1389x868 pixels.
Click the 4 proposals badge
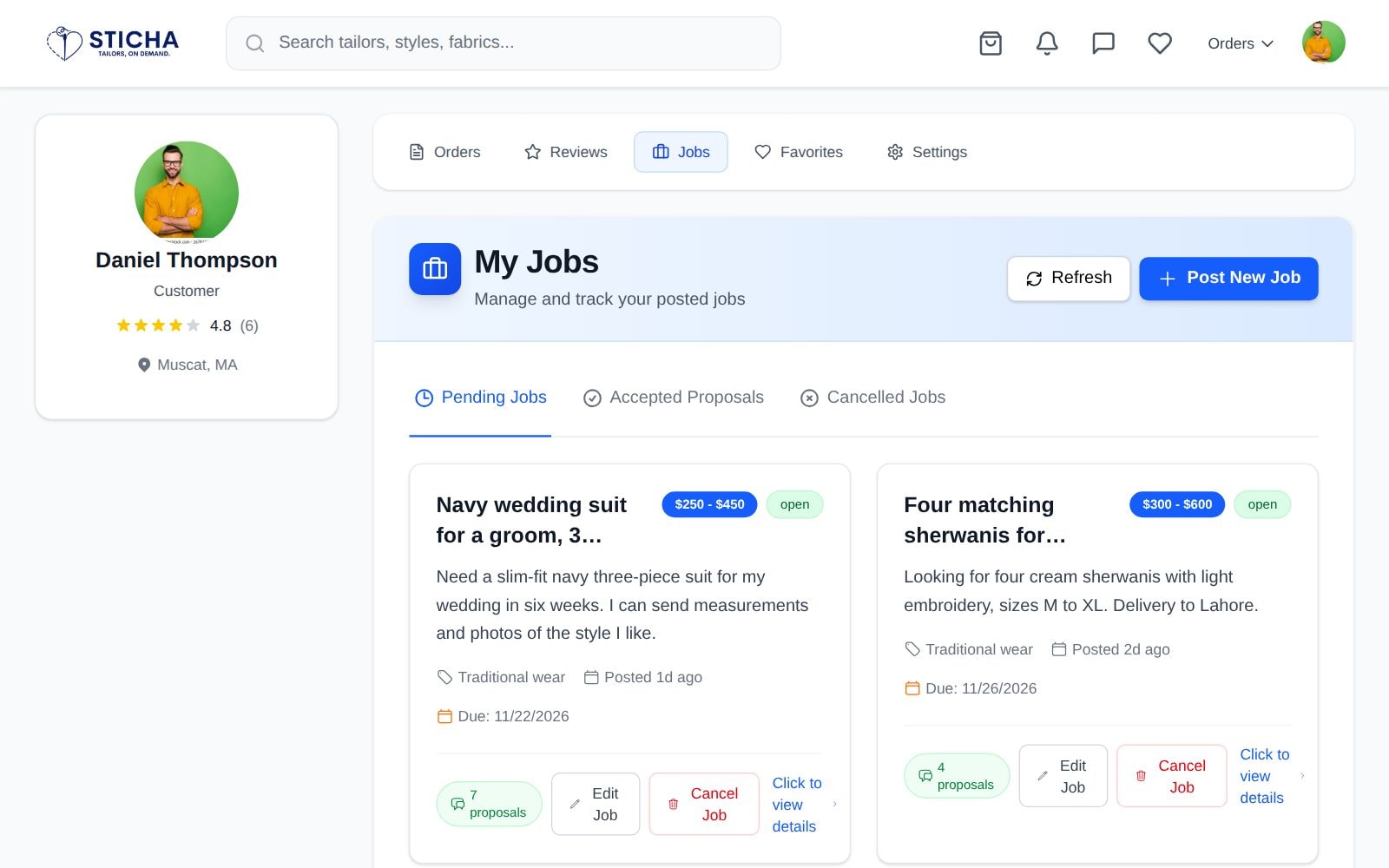click(x=957, y=776)
